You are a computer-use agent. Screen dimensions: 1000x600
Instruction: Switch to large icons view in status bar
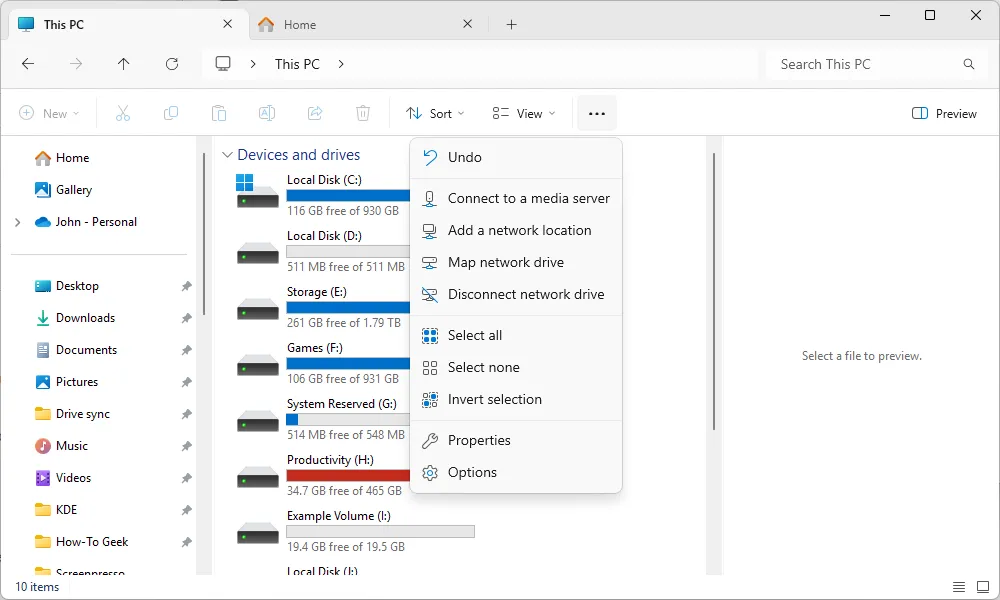(983, 587)
